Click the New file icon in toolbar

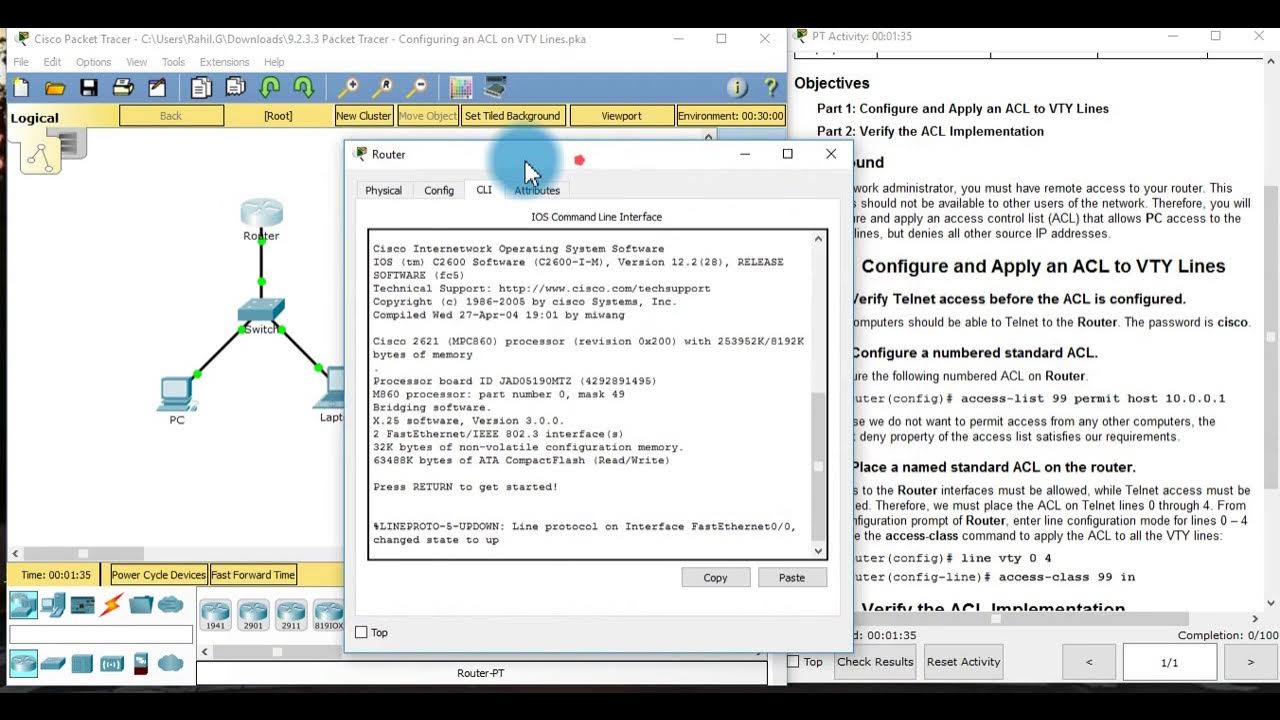tap(21, 88)
